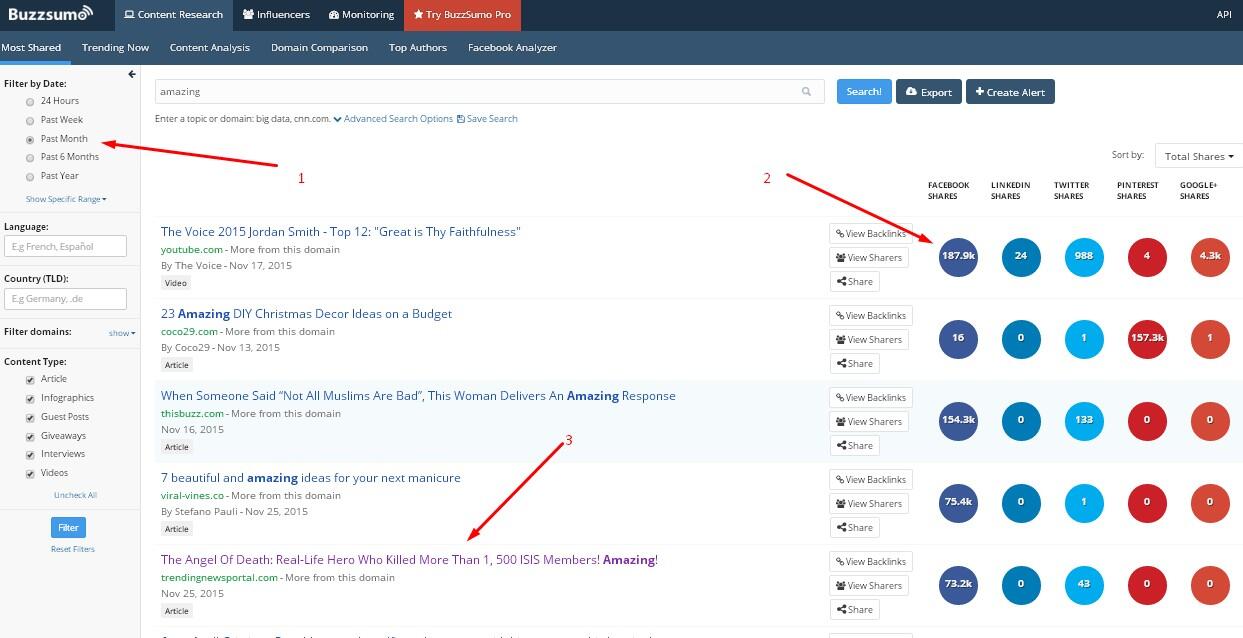Click the Twitter shares circle showing 43

1084,585
